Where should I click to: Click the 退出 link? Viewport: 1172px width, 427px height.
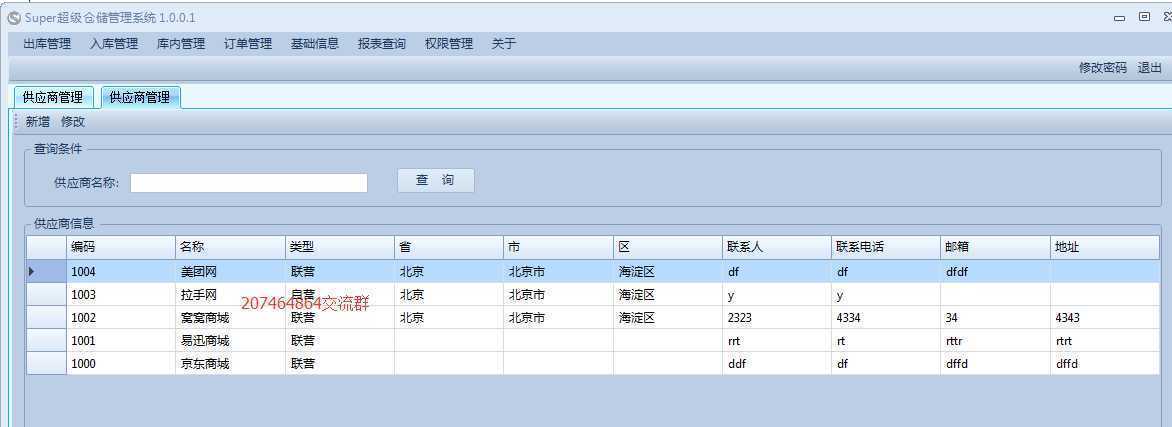(x=1150, y=68)
